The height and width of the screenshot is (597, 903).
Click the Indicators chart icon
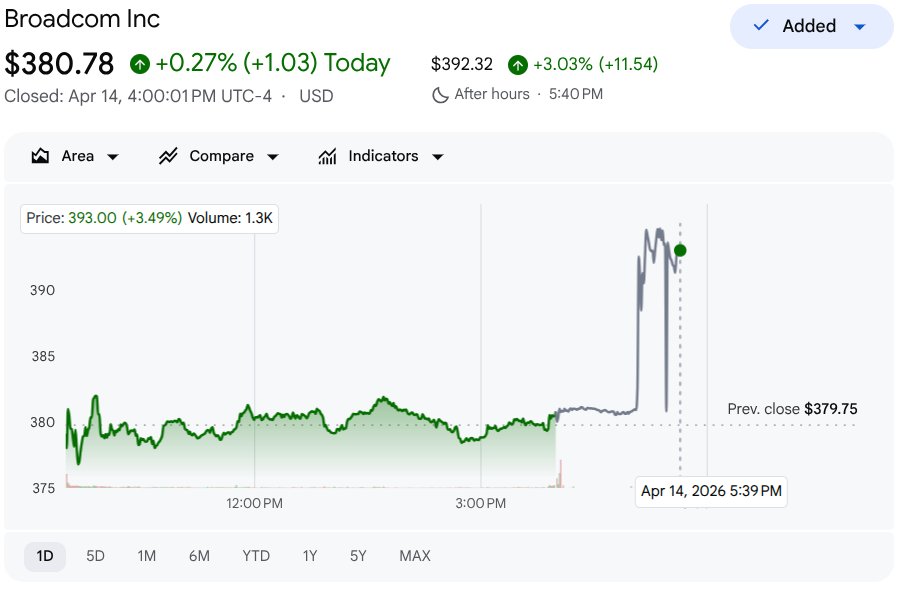coord(327,156)
